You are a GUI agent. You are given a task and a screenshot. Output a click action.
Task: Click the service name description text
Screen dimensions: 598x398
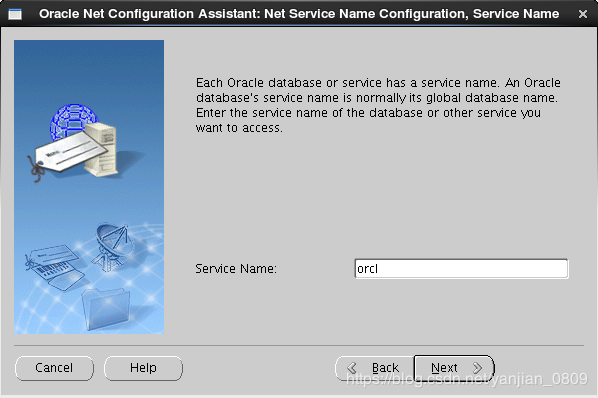[378, 105]
